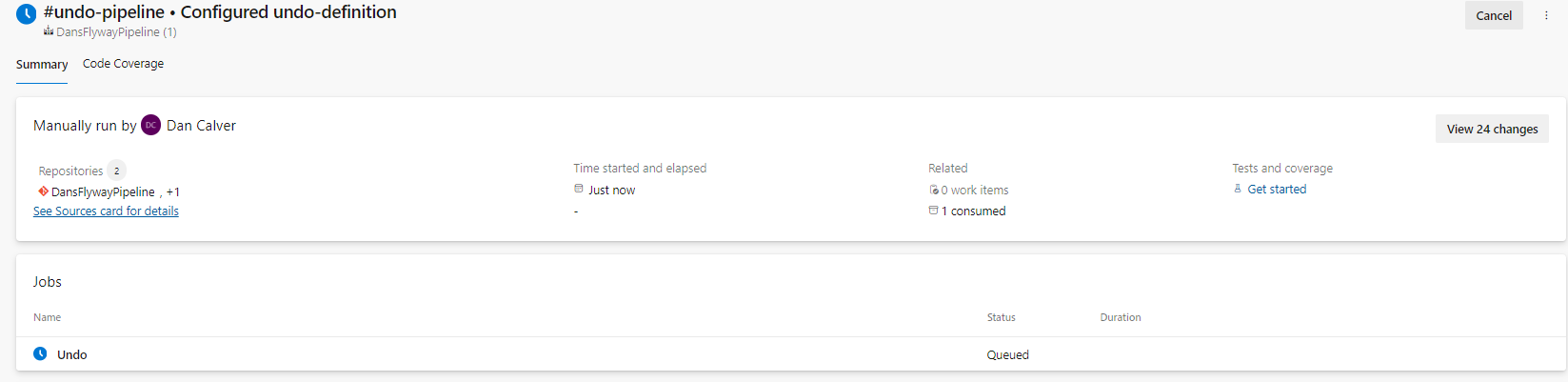Screen dimensions: 1568x382
Task: Click the queued run clock icon beside title
Action: pyautogui.click(x=26, y=14)
